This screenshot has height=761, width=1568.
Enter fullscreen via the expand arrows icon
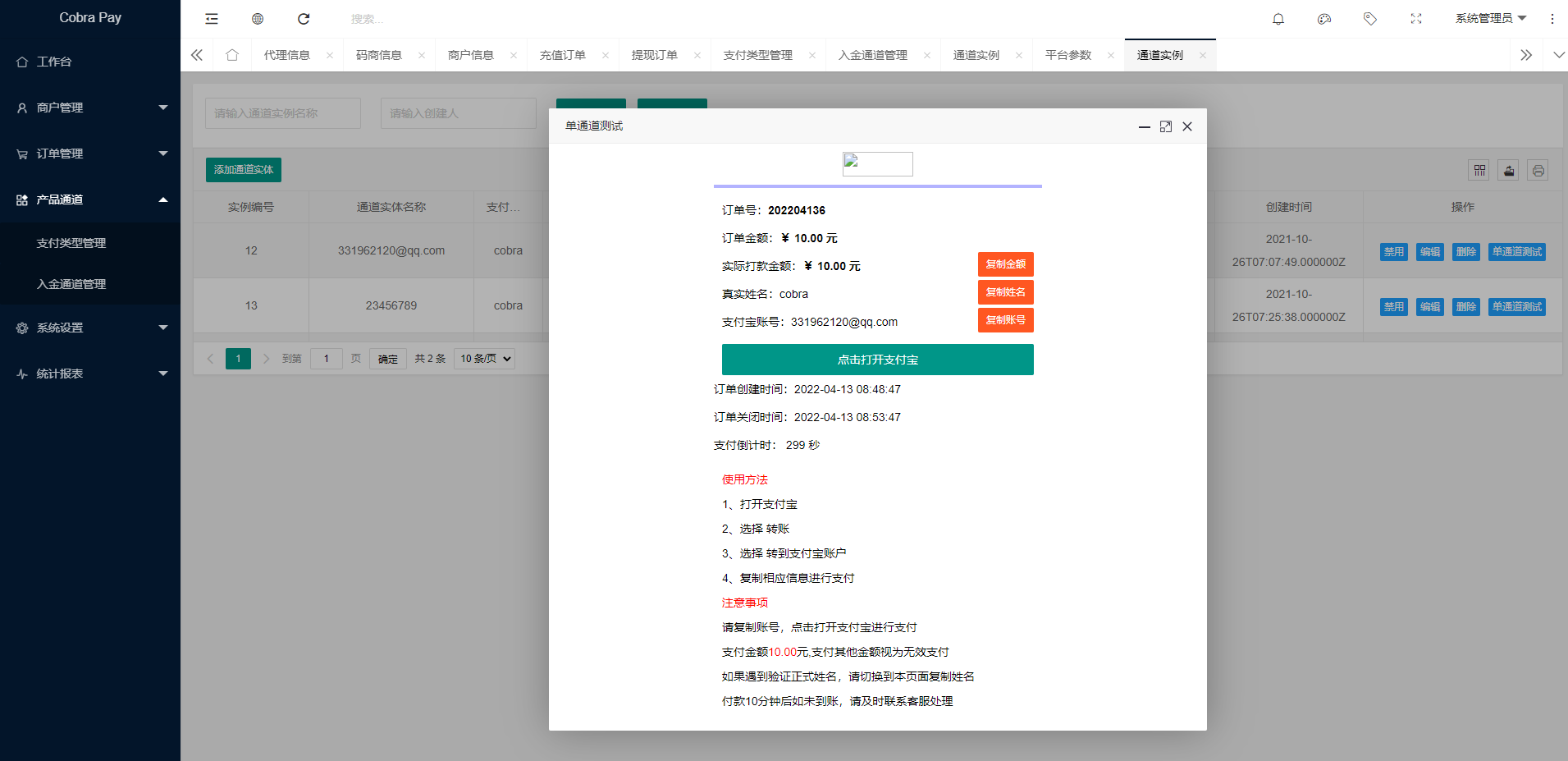(1415, 18)
